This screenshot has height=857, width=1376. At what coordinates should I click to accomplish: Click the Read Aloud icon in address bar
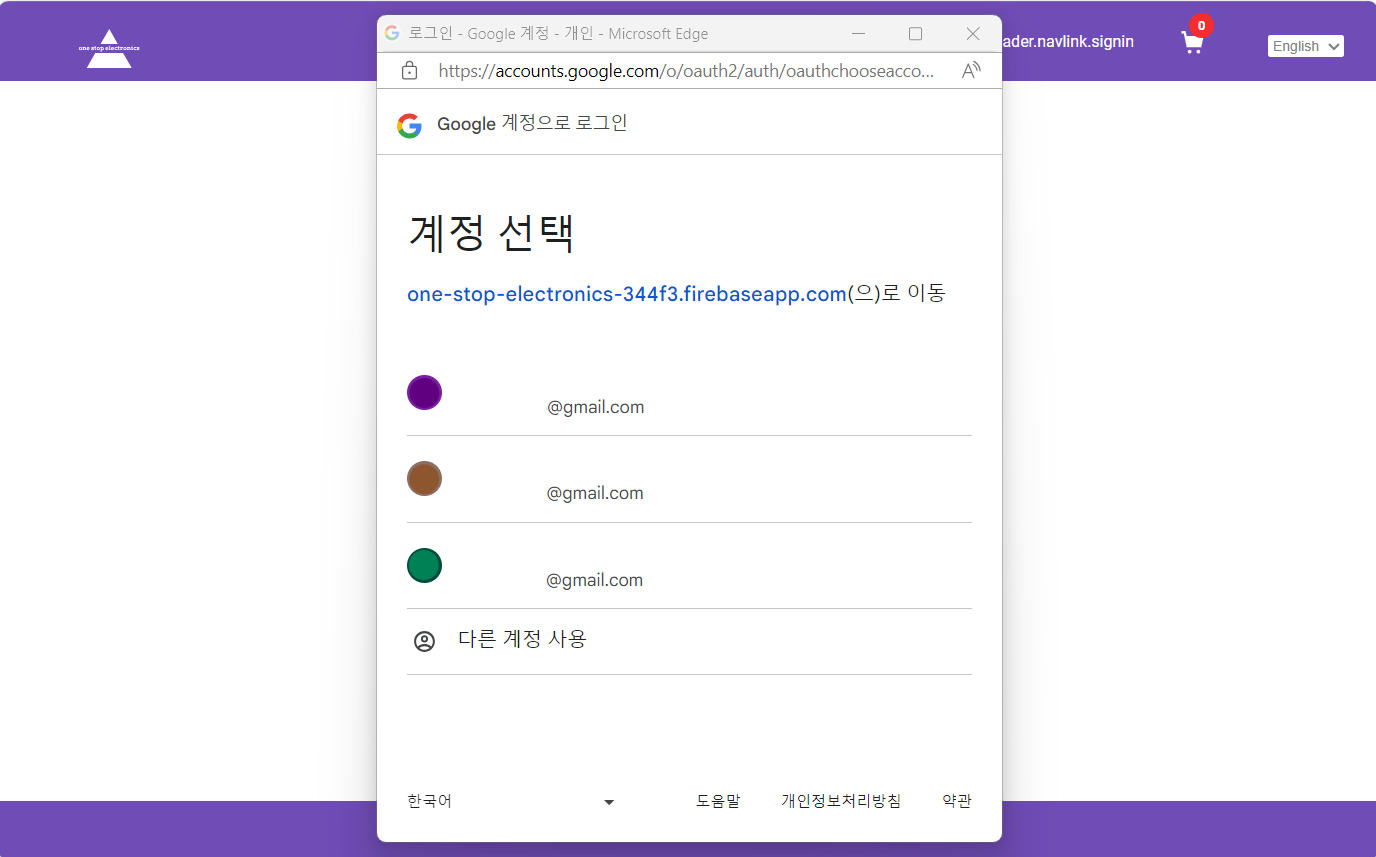970,71
